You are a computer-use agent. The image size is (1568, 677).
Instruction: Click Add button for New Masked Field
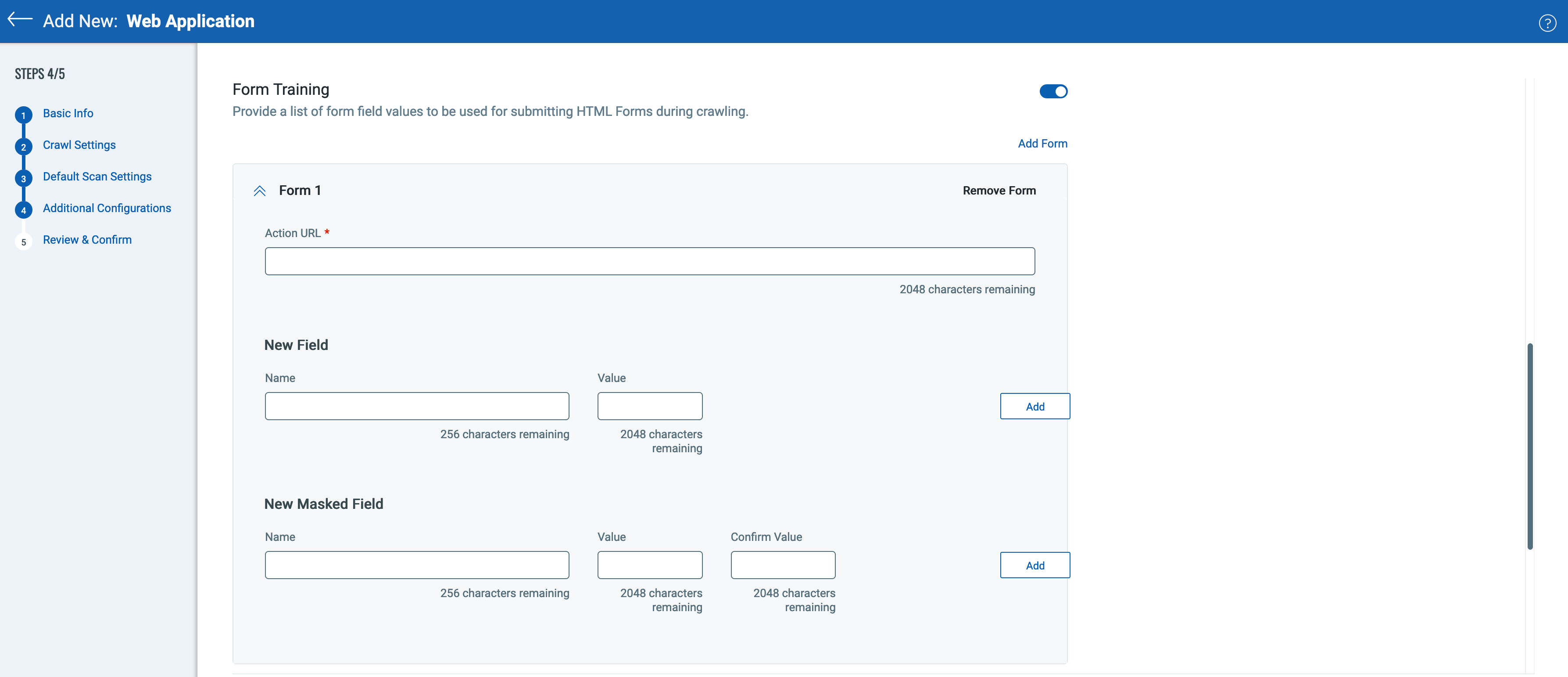(1034, 565)
